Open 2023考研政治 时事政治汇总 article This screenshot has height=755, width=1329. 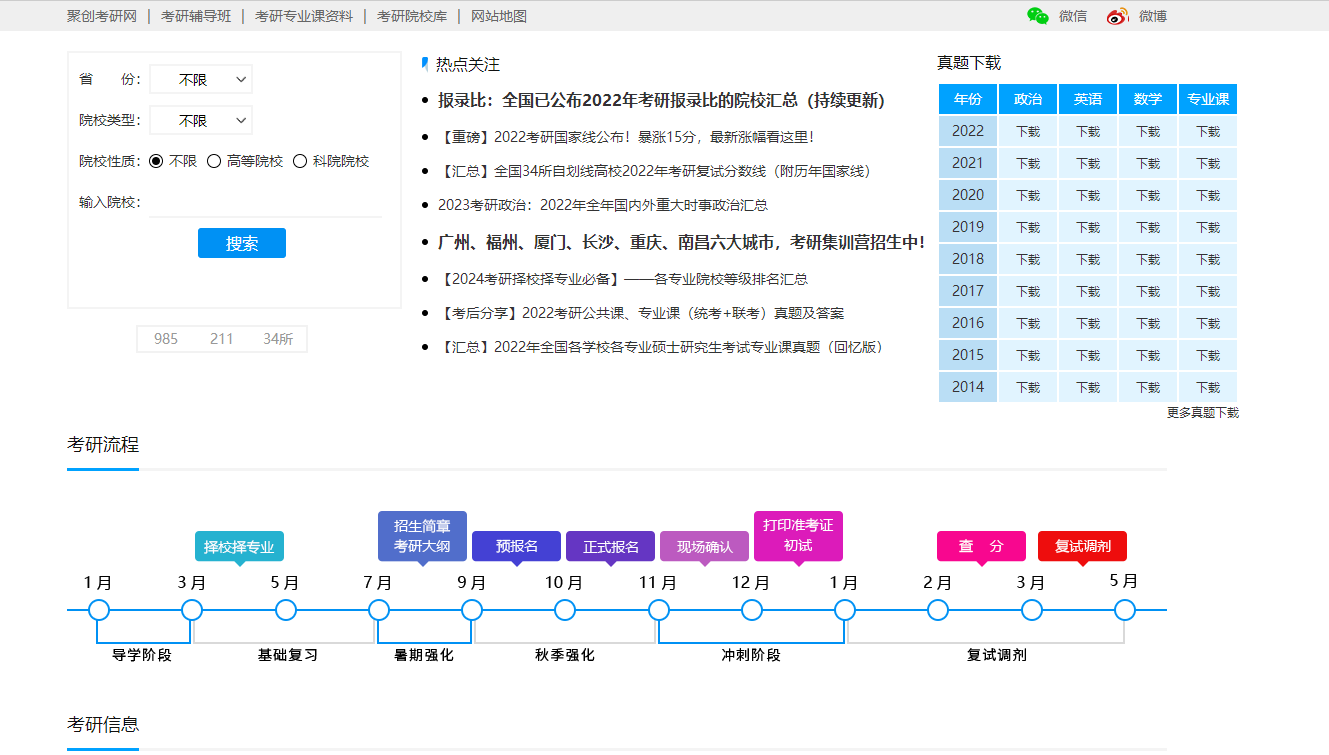point(603,205)
